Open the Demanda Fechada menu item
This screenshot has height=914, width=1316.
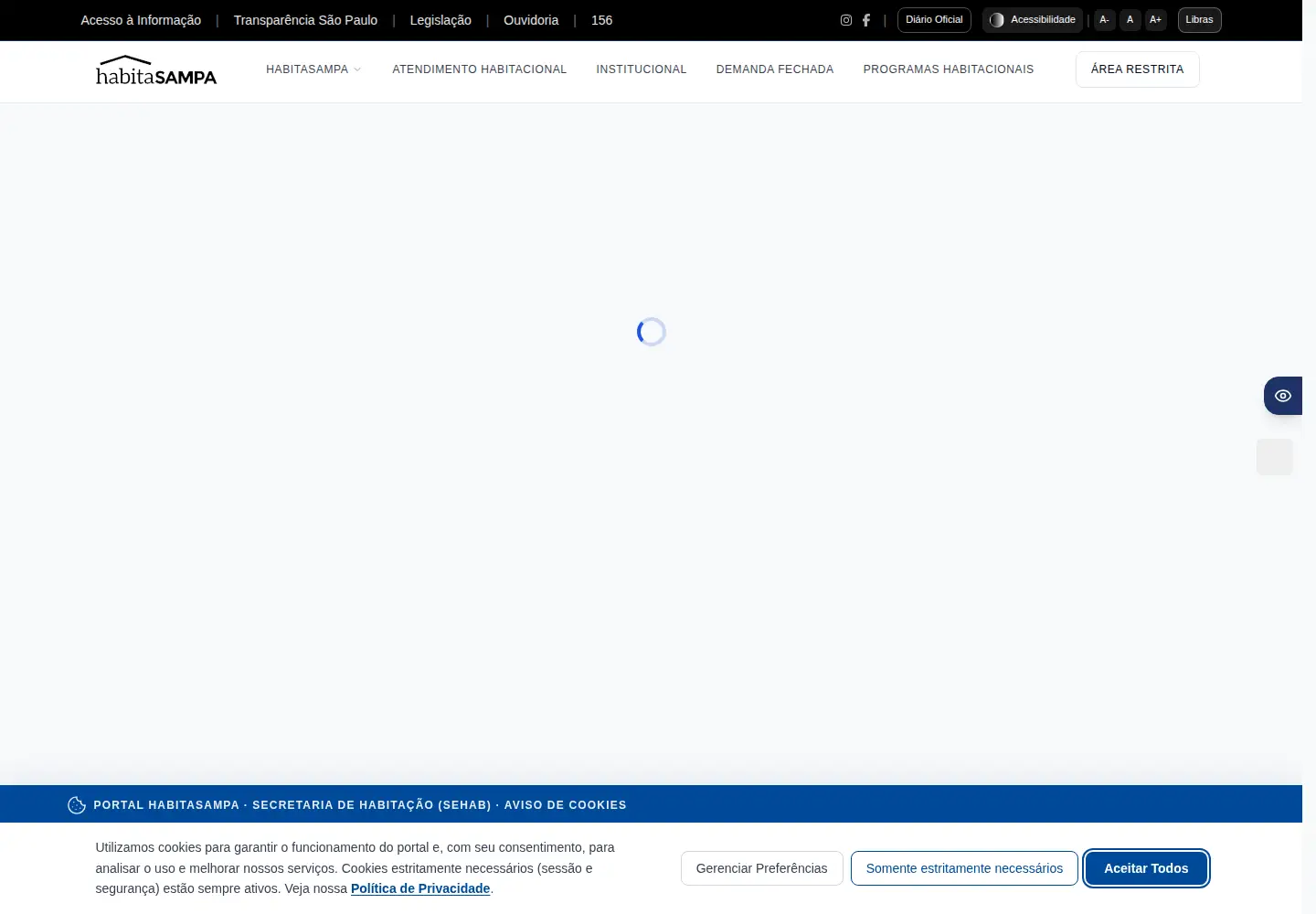(775, 69)
